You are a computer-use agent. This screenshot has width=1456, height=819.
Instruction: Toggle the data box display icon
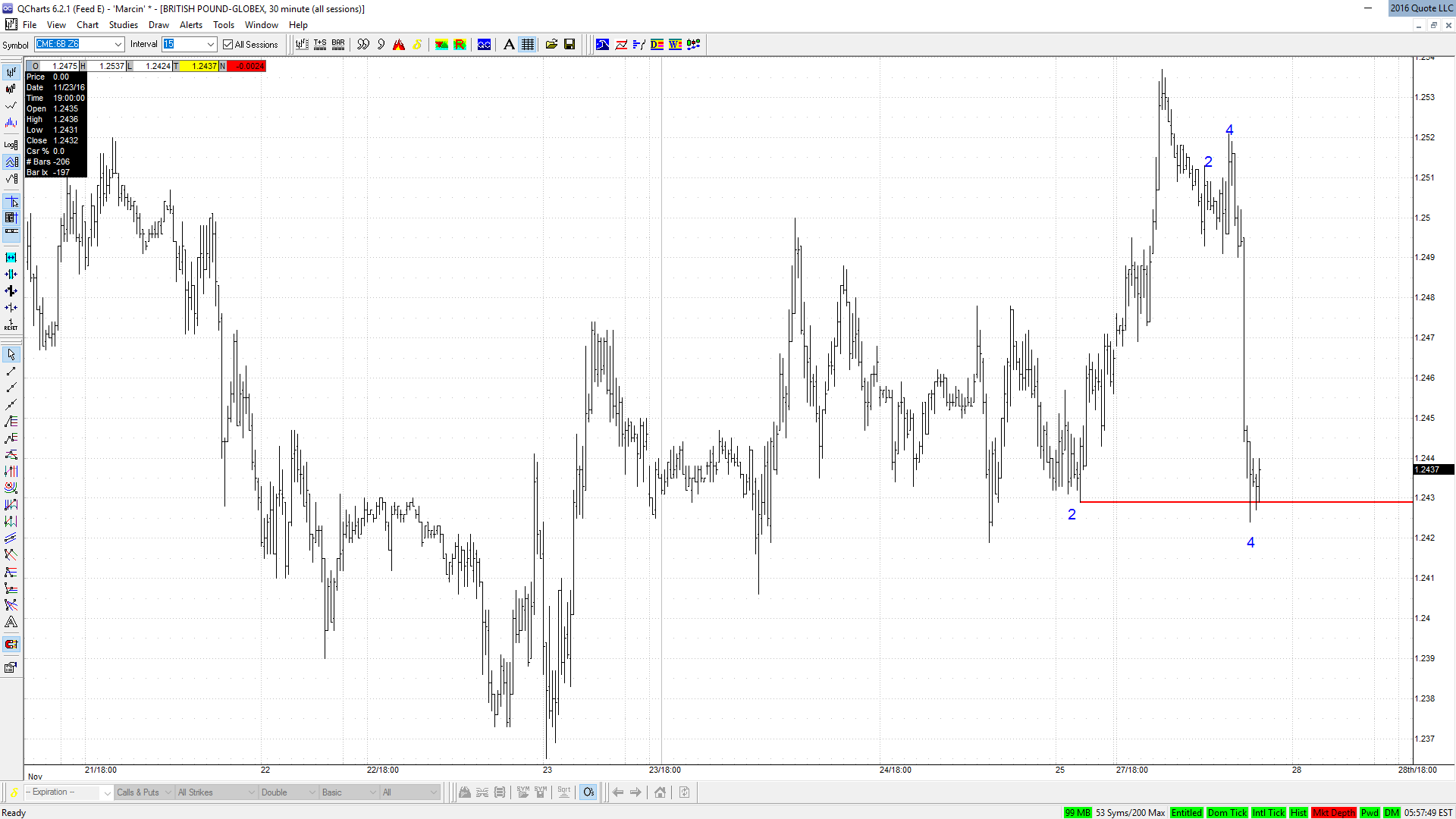tap(11, 218)
